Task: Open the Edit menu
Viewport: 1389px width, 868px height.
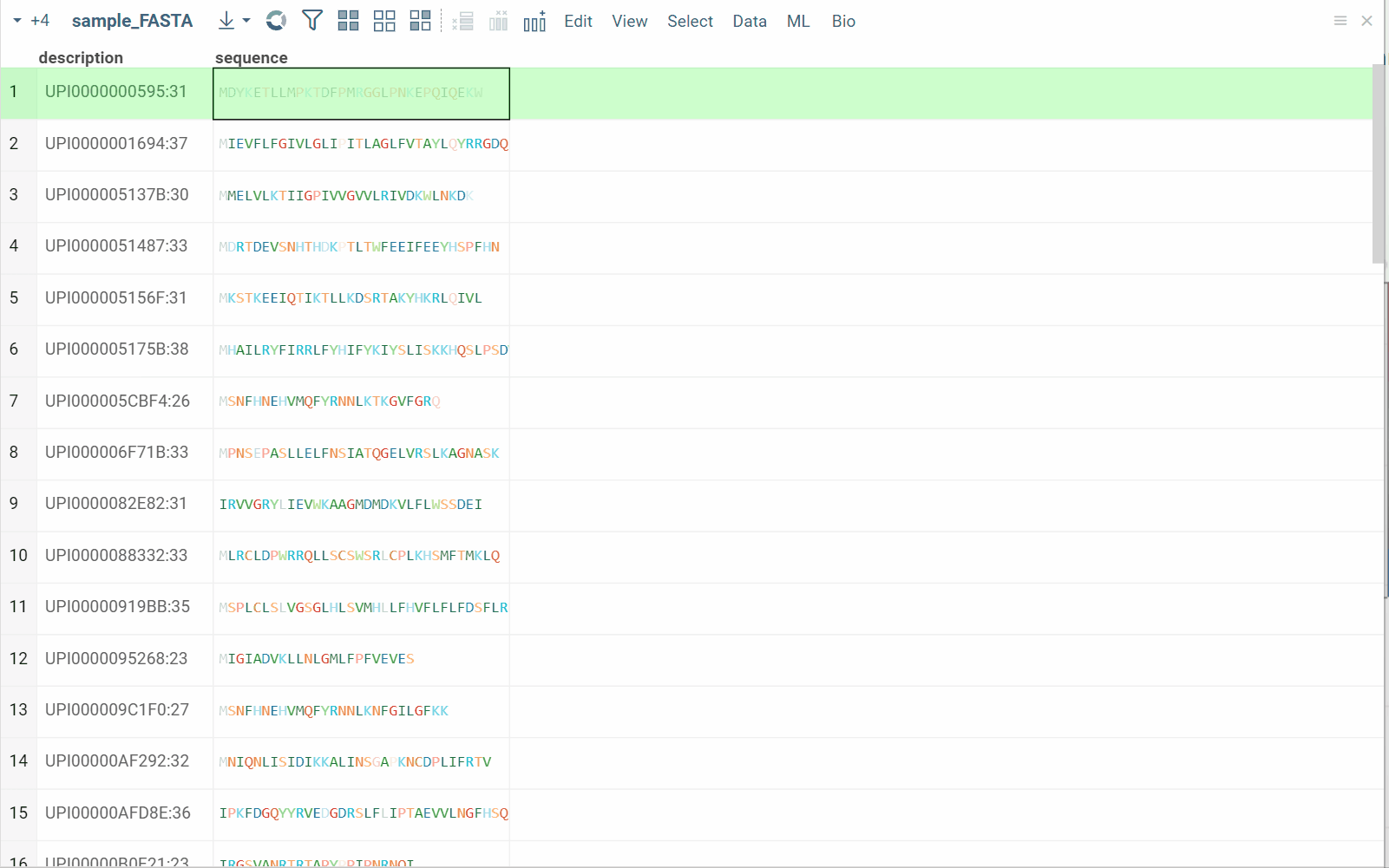Action: pyautogui.click(x=578, y=21)
